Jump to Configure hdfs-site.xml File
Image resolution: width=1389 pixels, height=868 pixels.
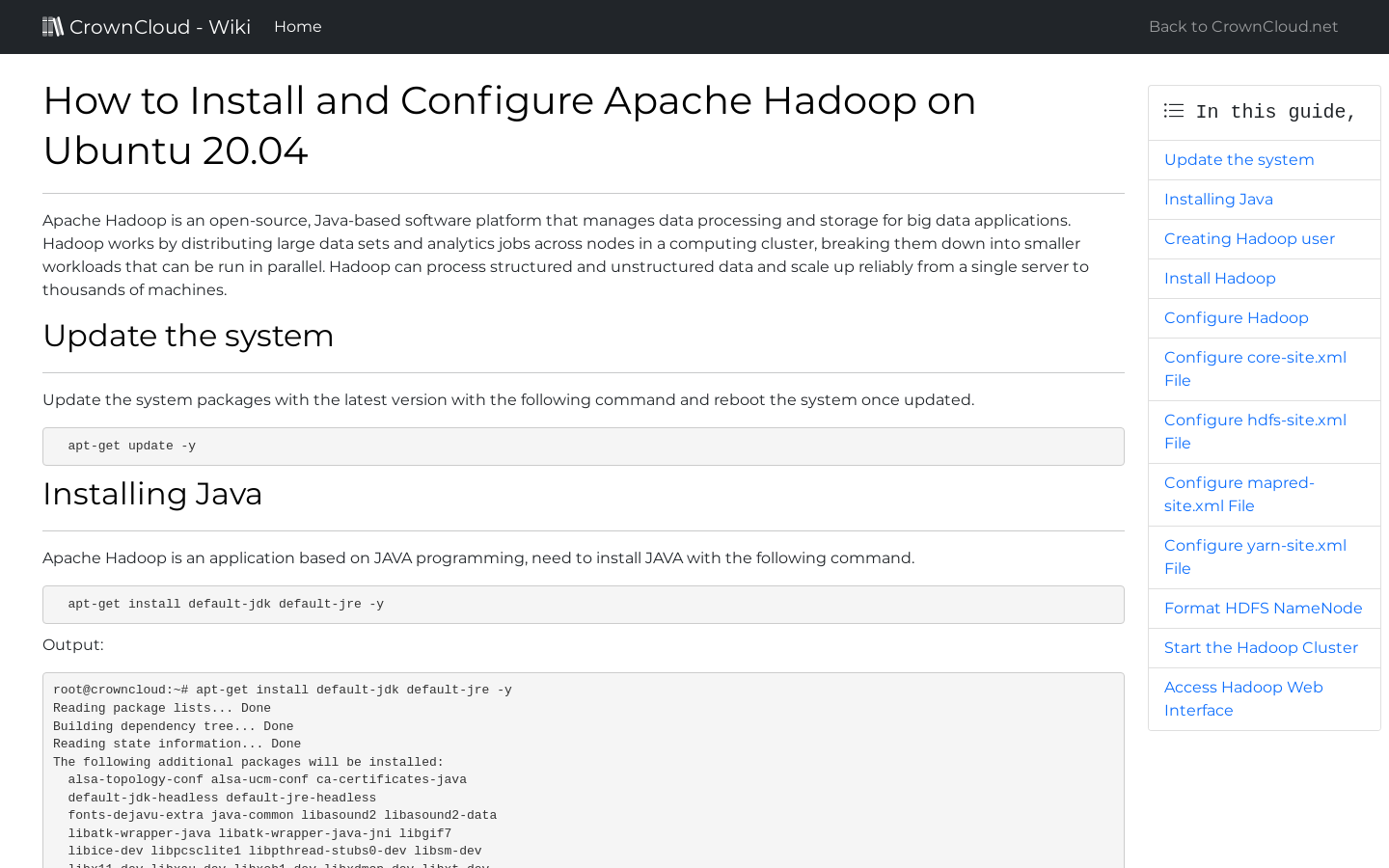pyautogui.click(x=1254, y=431)
